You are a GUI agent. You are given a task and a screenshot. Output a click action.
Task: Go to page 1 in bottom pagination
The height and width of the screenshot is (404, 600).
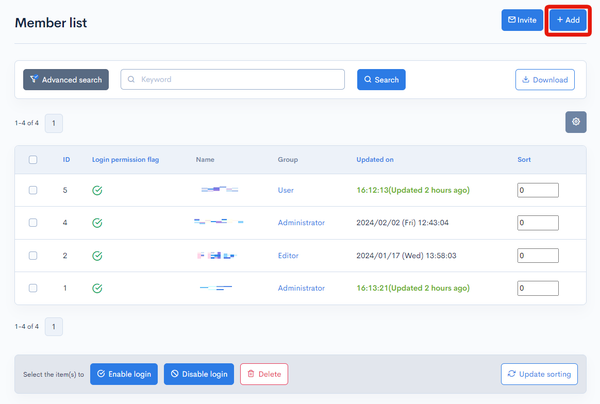[x=54, y=327]
